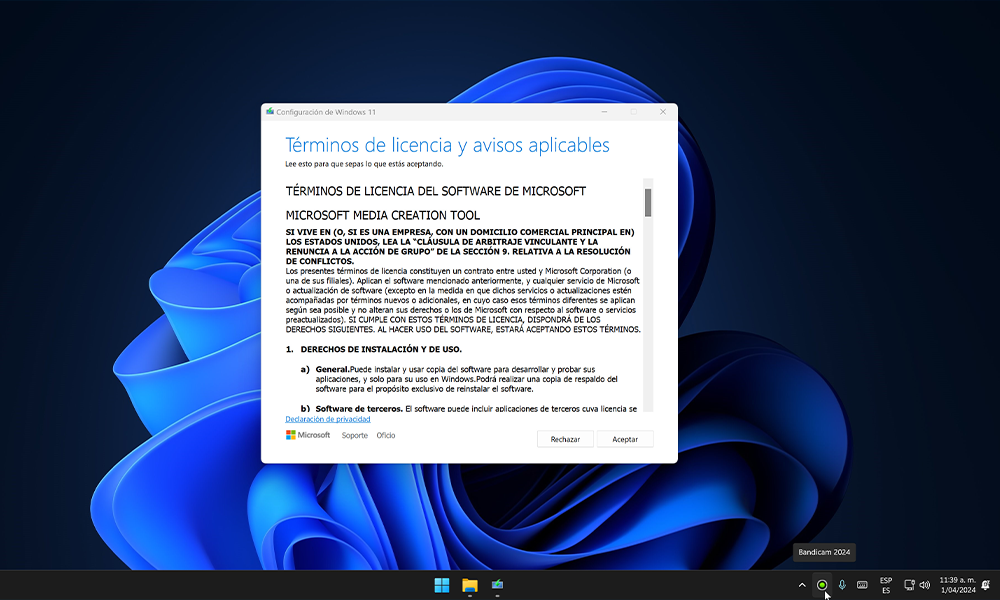
Task: Open the Soporte link
Action: 355,436
